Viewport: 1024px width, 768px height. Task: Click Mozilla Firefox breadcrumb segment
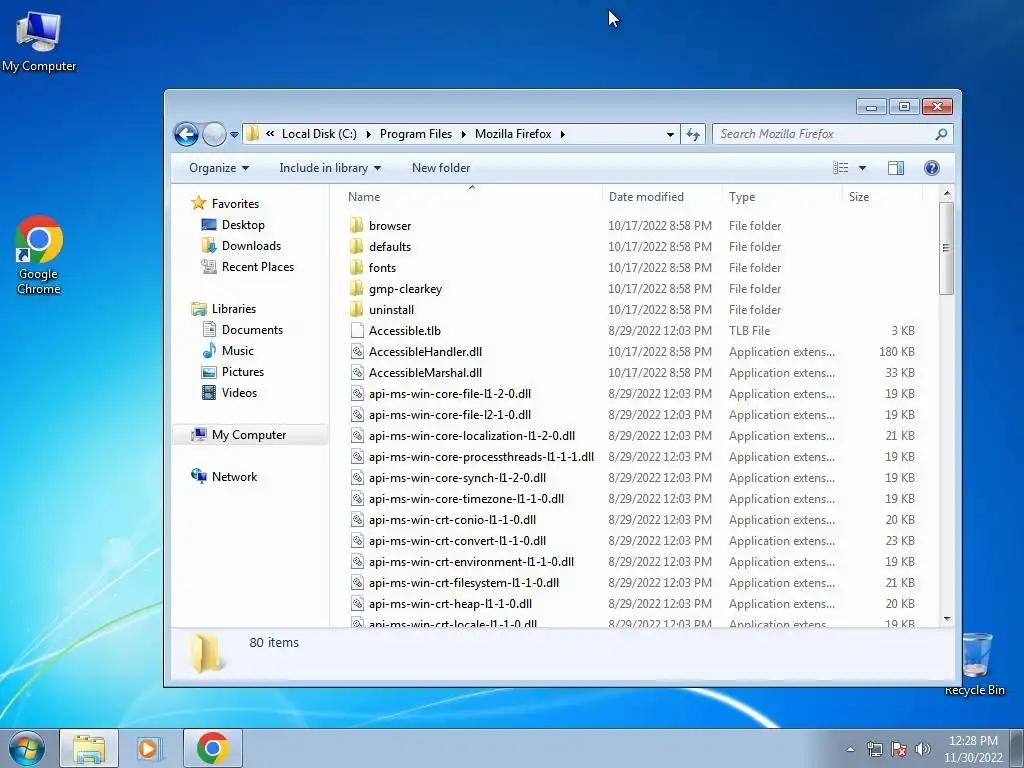[513, 134]
